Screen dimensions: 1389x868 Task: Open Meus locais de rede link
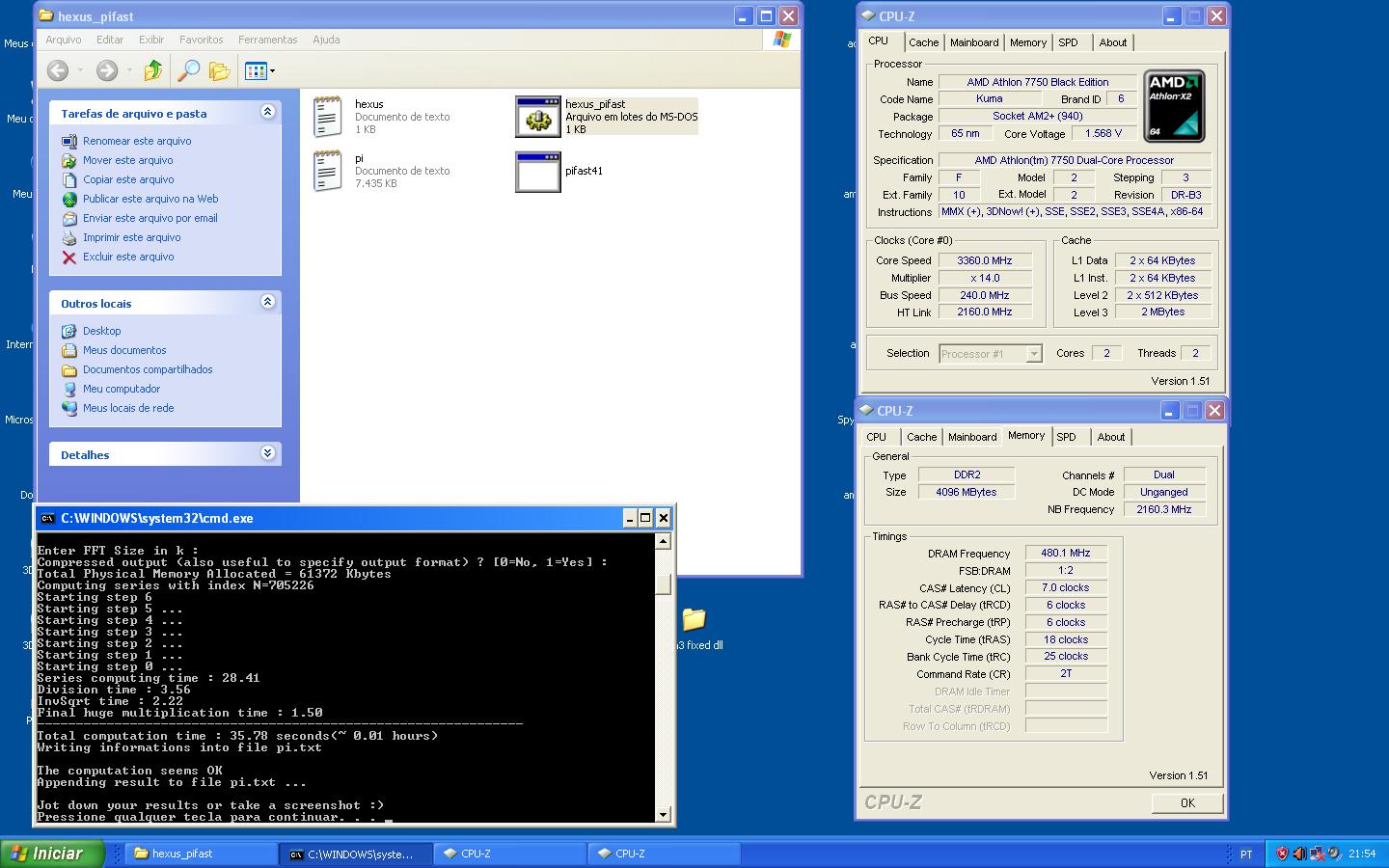(128, 408)
